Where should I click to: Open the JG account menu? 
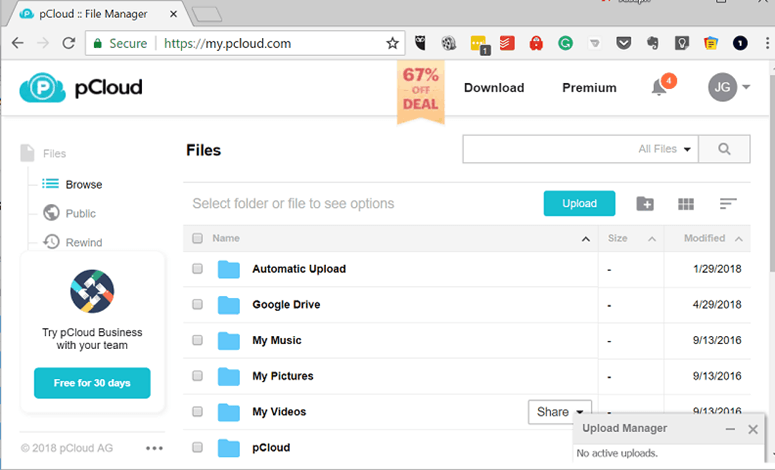tap(729, 87)
